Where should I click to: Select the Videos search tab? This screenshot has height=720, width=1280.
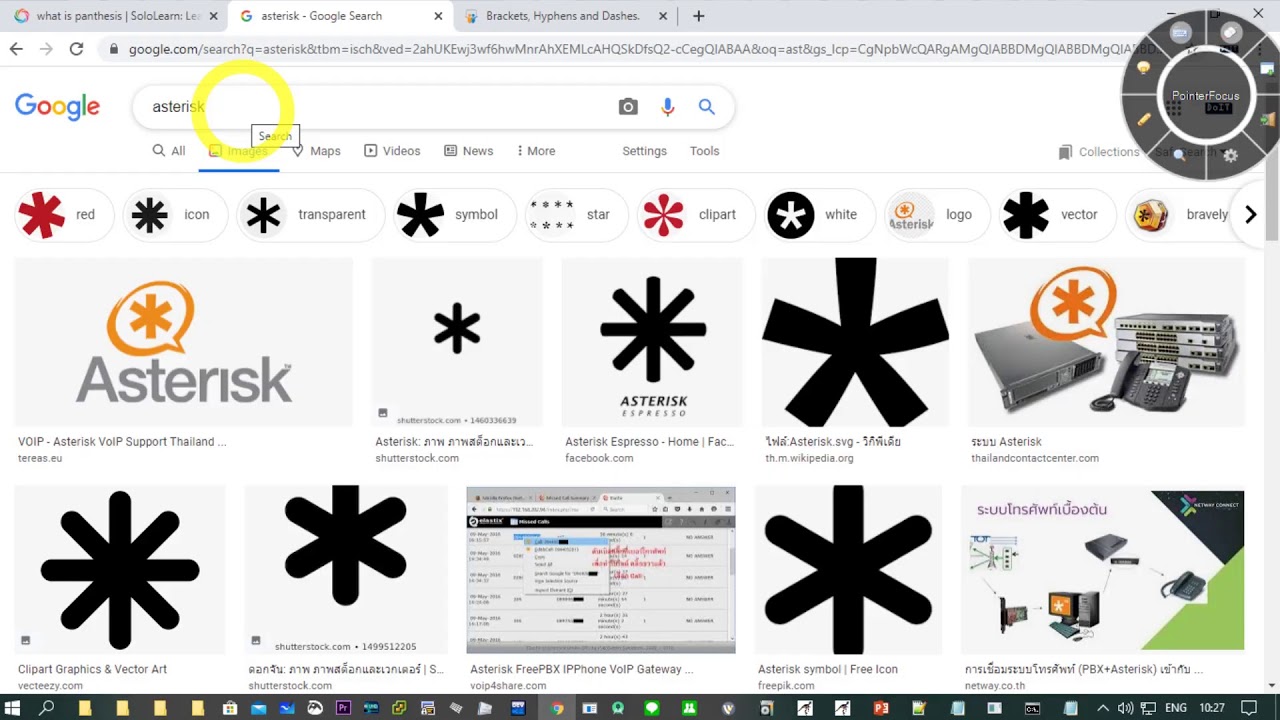pyautogui.click(x=392, y=151)
